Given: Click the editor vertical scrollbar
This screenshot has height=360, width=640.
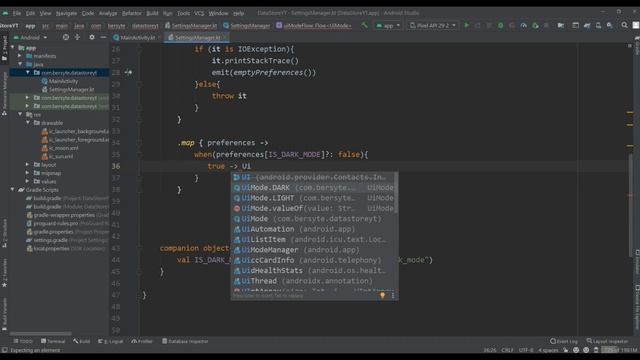Looking at the screenshot, I should pos(630,204).
